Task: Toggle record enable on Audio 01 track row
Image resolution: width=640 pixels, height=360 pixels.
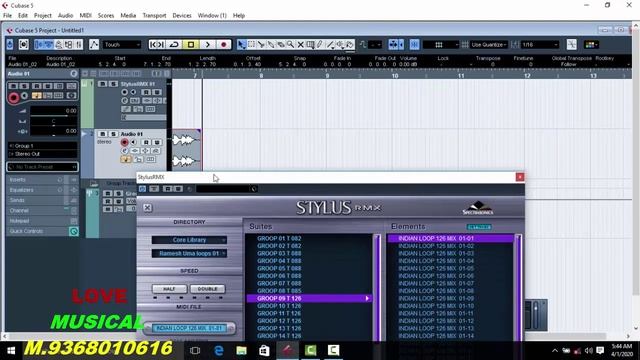Action: [x=124, y=142]
